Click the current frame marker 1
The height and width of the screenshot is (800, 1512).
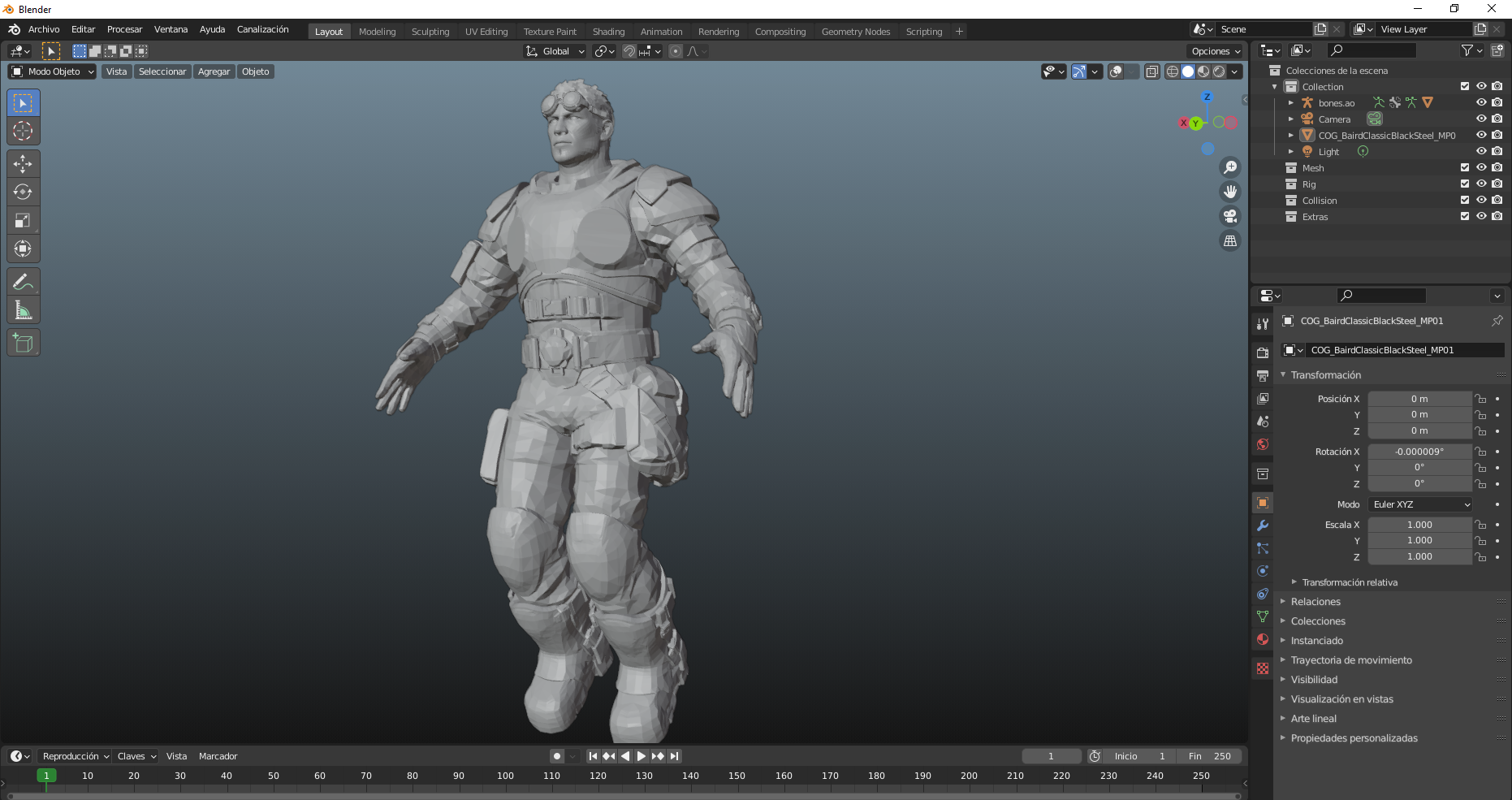coord(46,776)
